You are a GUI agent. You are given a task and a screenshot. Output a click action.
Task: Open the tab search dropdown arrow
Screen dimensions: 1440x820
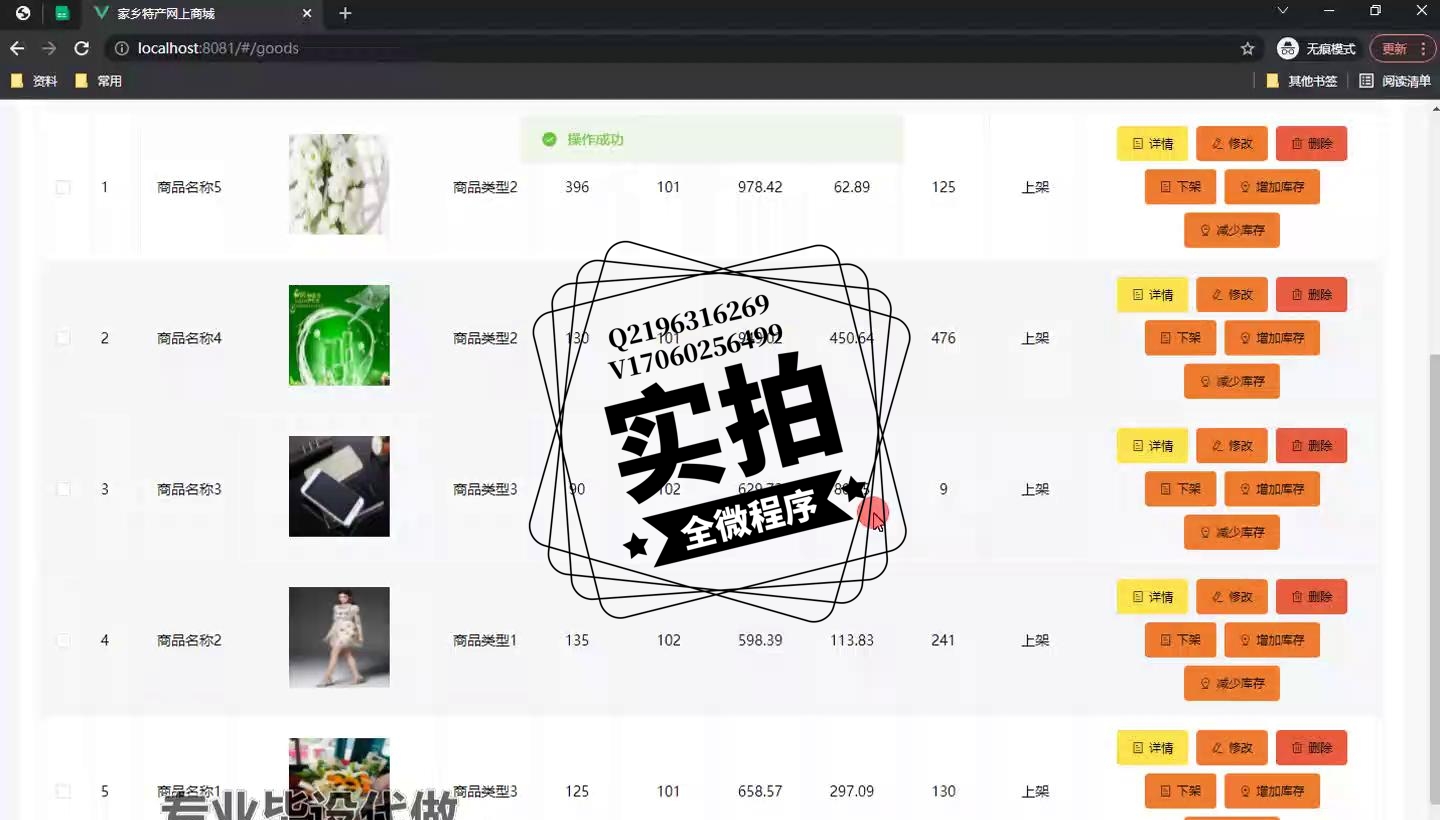1283,10
